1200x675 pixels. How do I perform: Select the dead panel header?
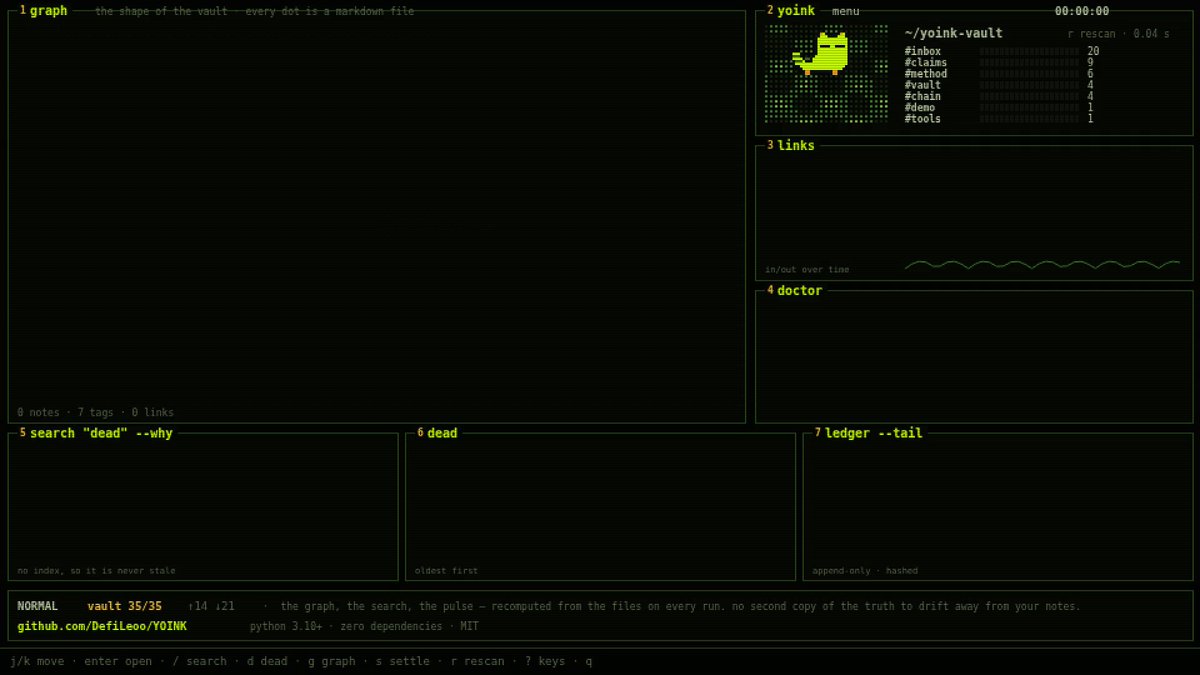[442, 433]
